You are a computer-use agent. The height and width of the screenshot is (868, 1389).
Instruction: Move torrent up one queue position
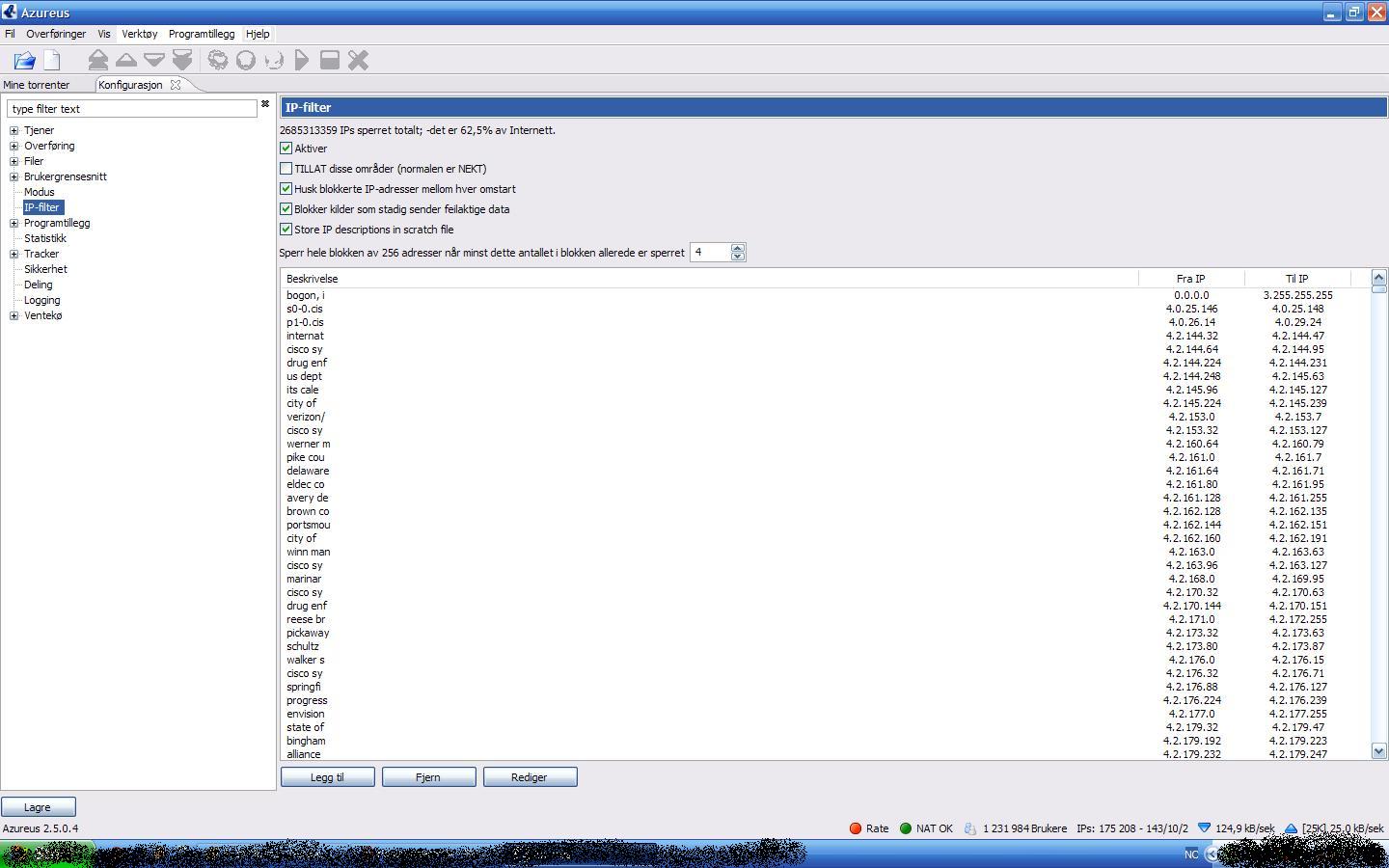(126, 60)
